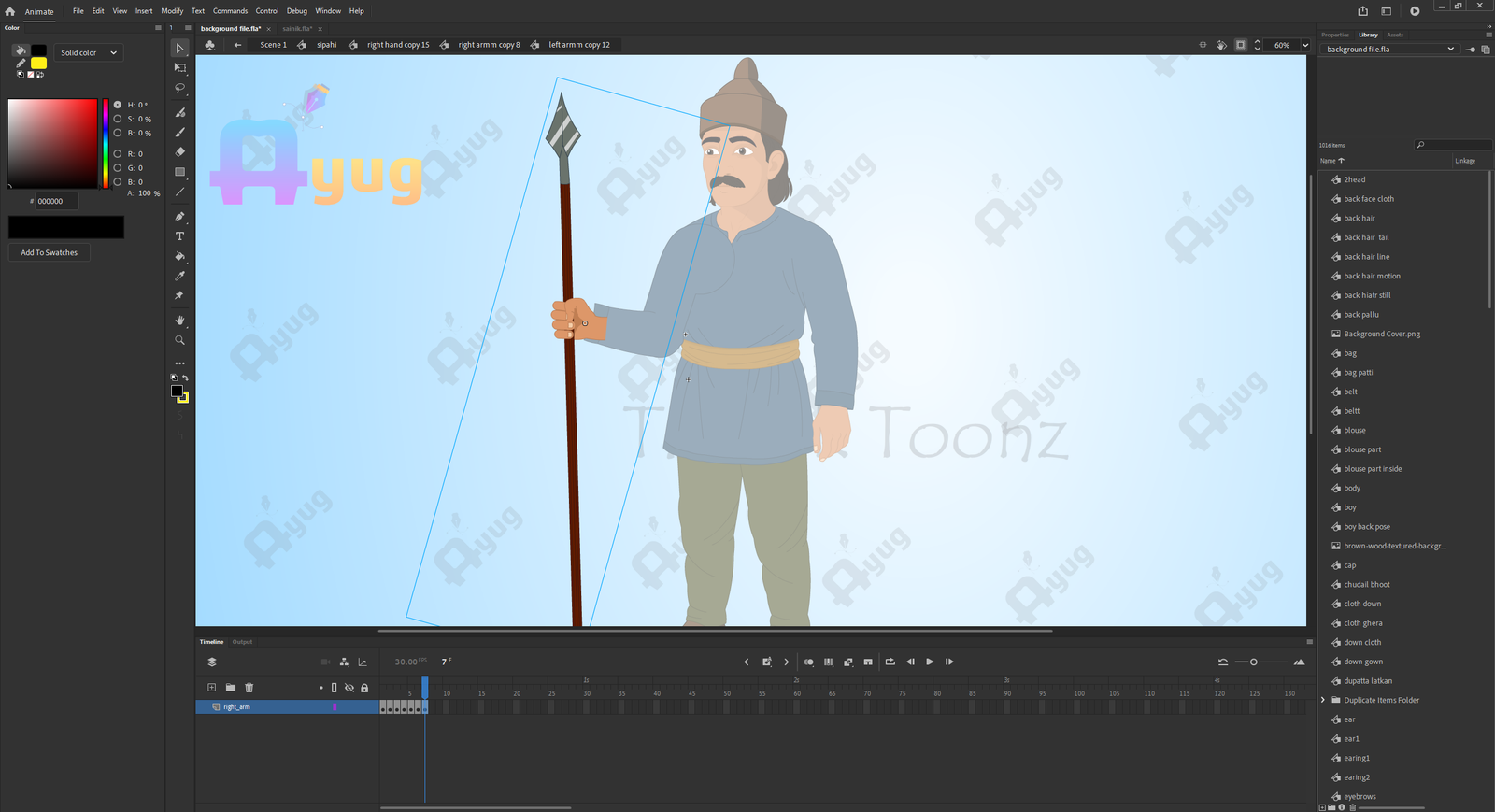This screenshot has height=812, width=1495.
Task: Open the stage zoom percentage dropdown
Action: point(1305,45)
